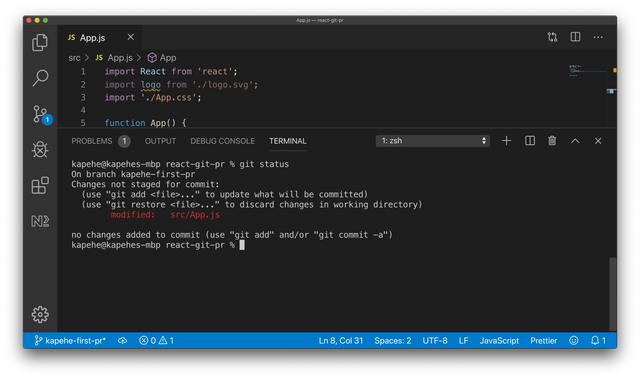Image resolution: width=640 pixels, height=379 pixels.
Task: Change the UTF-8 encoding in status bar
Action: coord(435,341)
